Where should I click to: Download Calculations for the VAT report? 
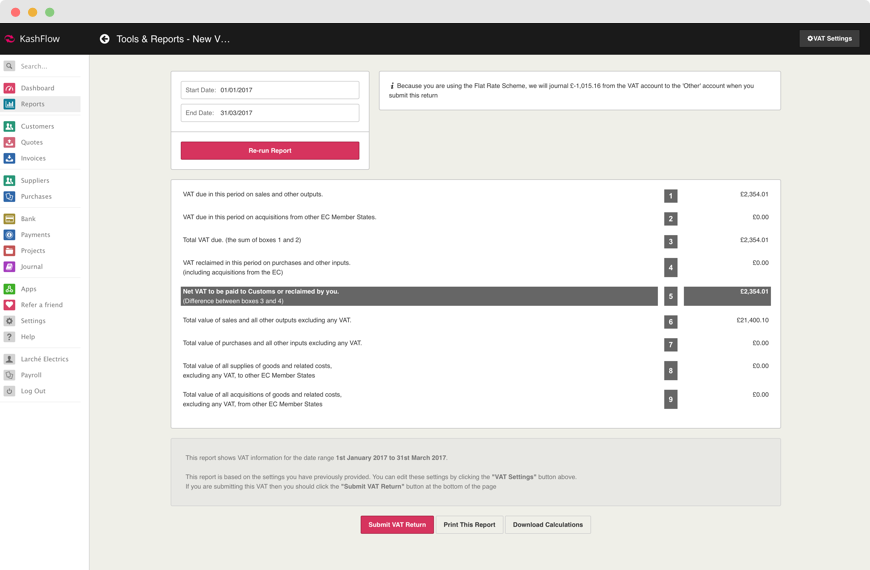click(548, 525)
